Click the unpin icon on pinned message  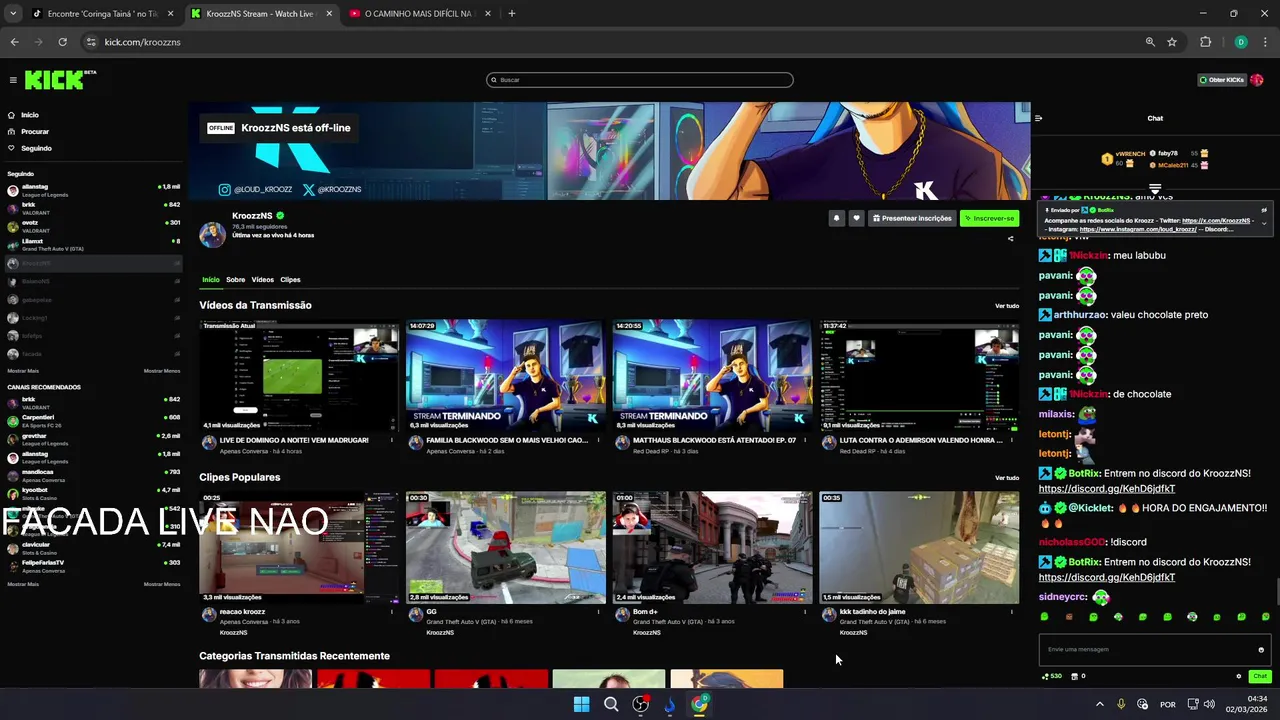tap(1264, 210)
